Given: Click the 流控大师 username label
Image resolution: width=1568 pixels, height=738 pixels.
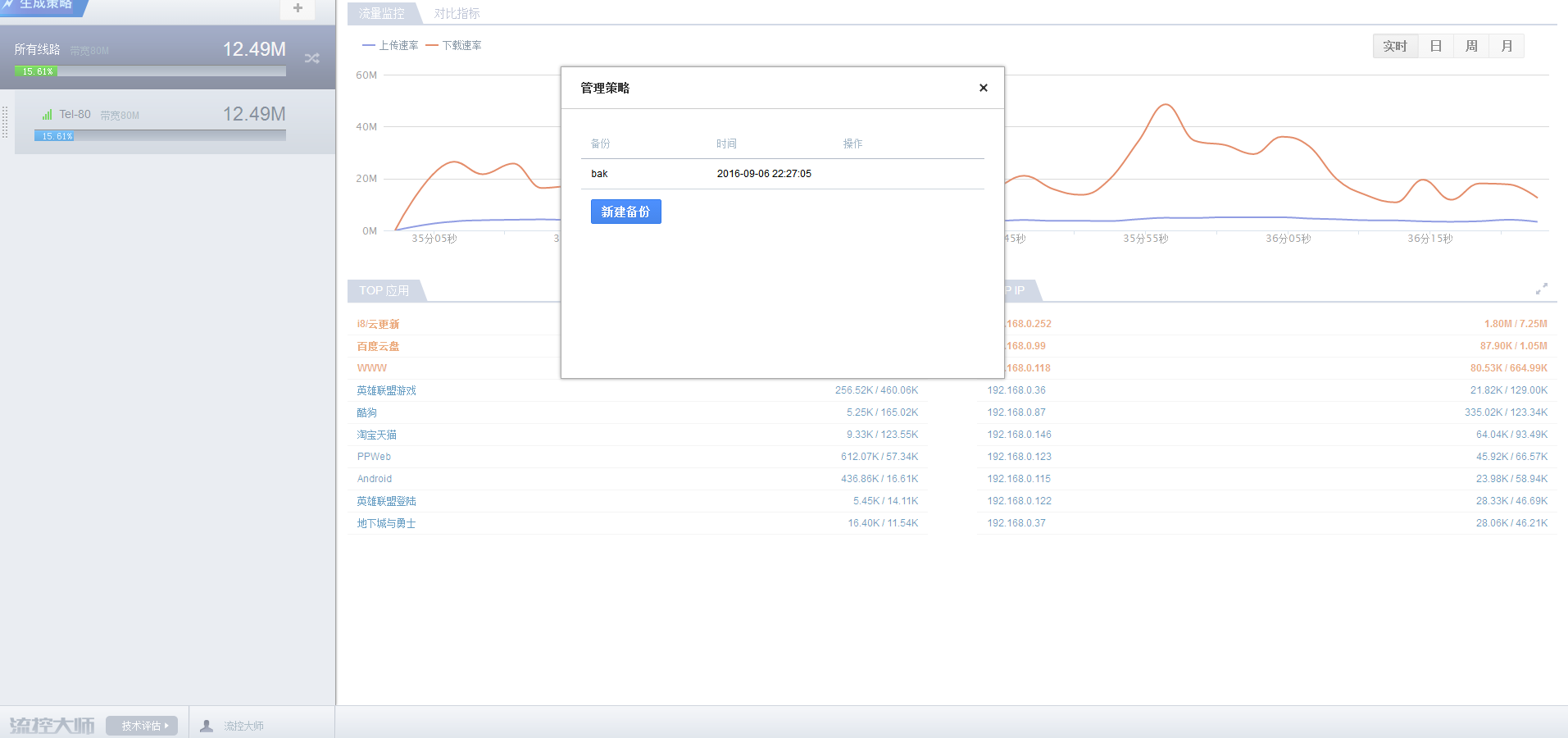Looking at the screenshot, I should [243, 726].
